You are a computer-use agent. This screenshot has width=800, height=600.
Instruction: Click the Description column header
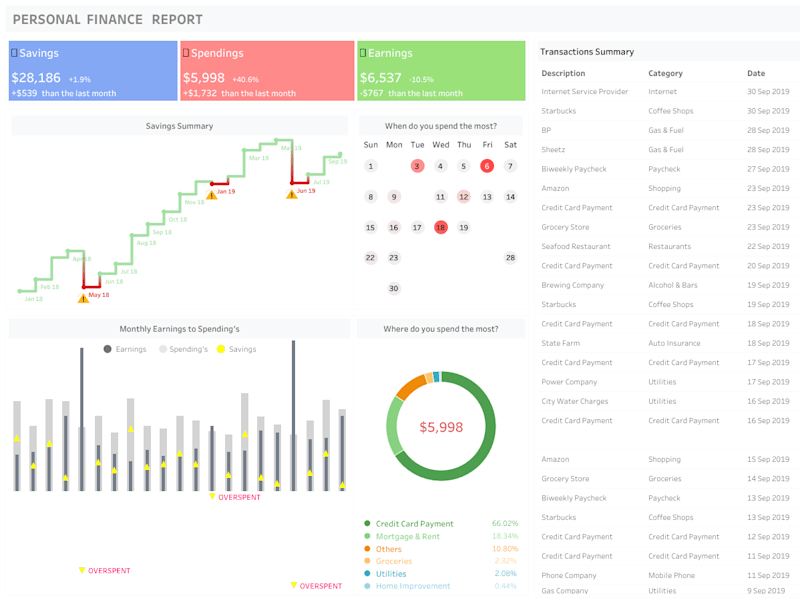(x=563, y=73)
